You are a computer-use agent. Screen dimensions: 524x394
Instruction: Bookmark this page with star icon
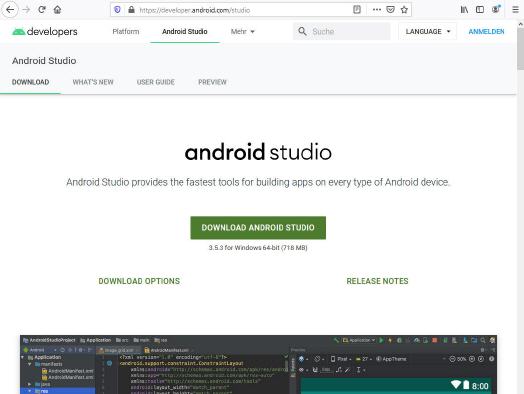point(404,10)
